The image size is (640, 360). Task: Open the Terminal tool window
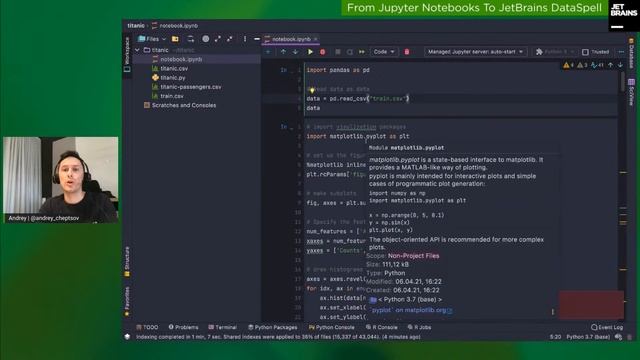[222, 327]
